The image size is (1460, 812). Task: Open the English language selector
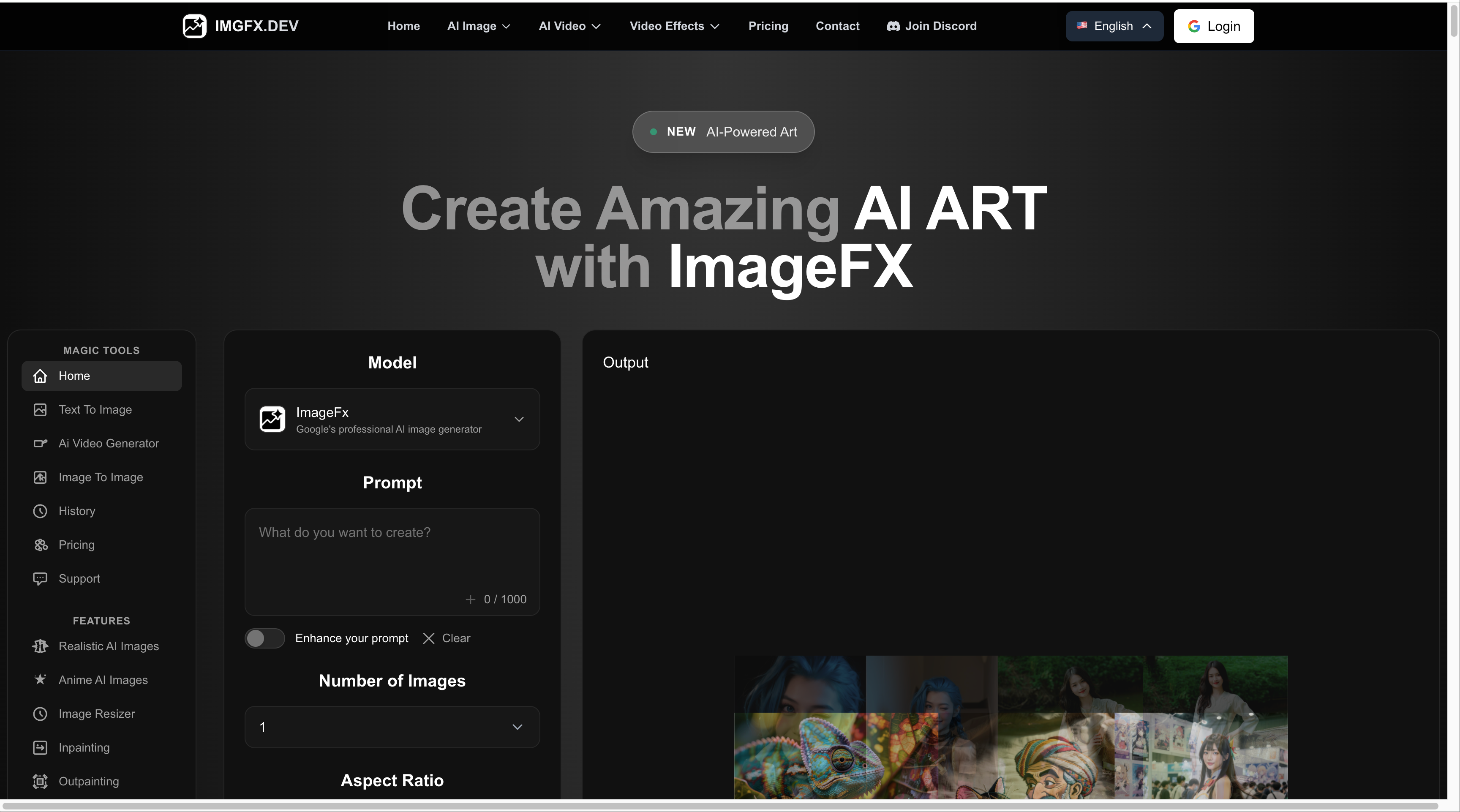click(x=1114, y=26)
